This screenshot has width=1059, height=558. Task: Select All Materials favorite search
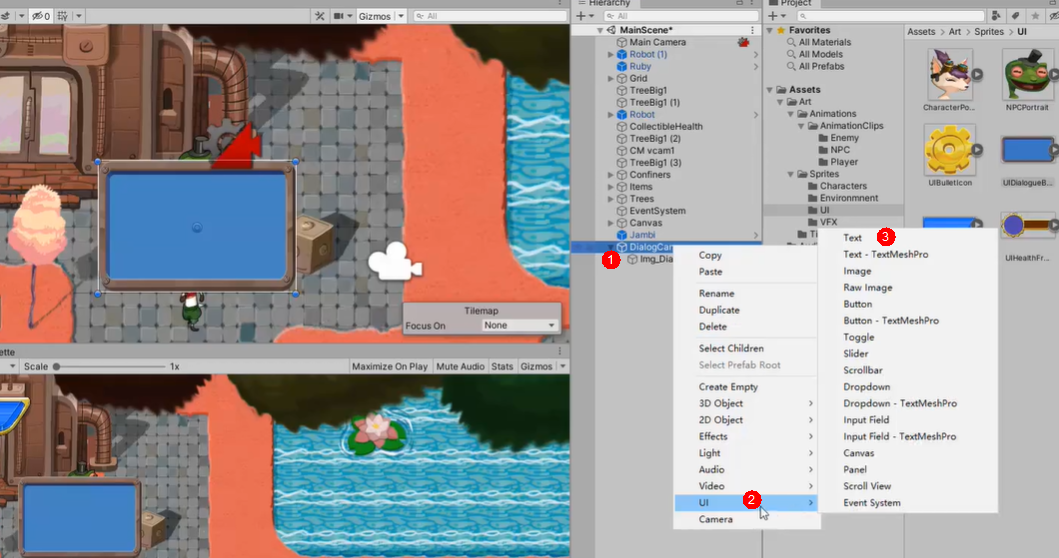coord(825,42)
